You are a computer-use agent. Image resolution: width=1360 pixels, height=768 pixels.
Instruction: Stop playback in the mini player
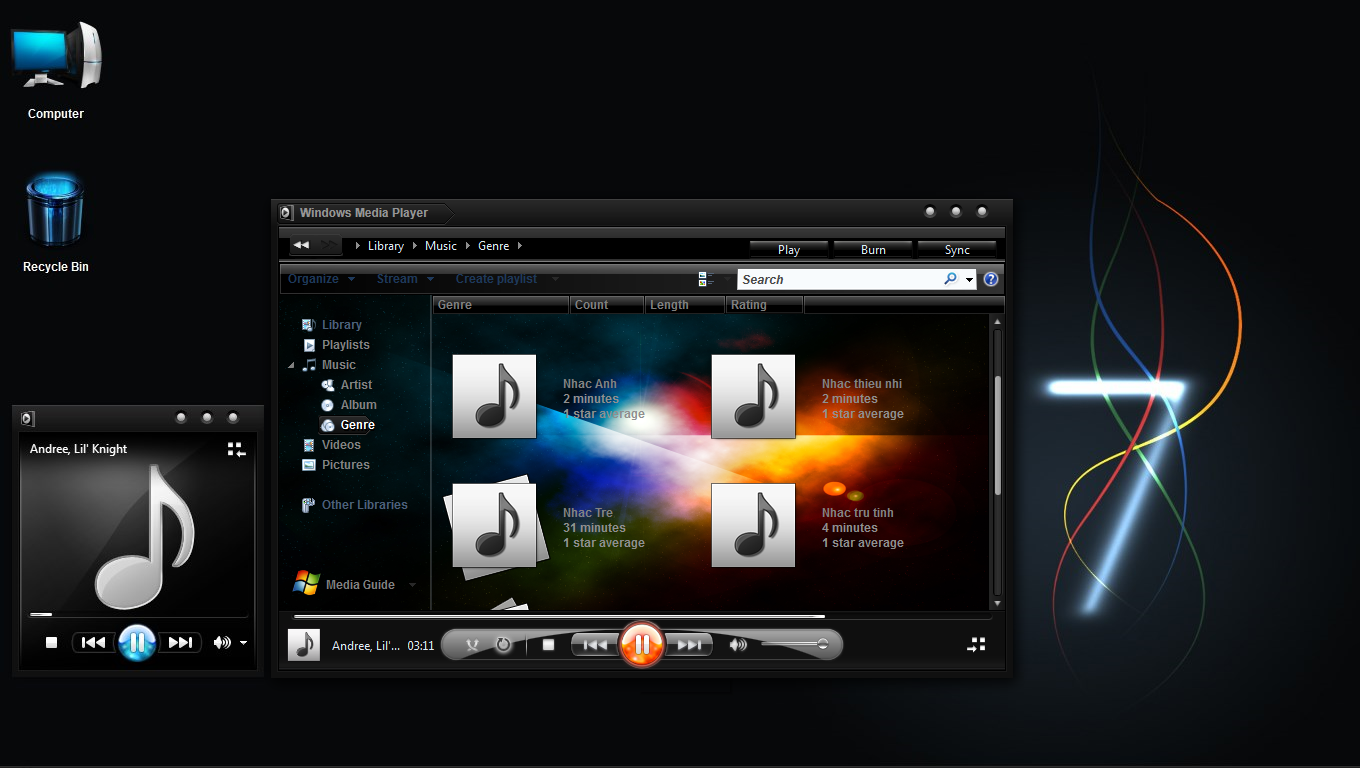(x=52, y=643)
